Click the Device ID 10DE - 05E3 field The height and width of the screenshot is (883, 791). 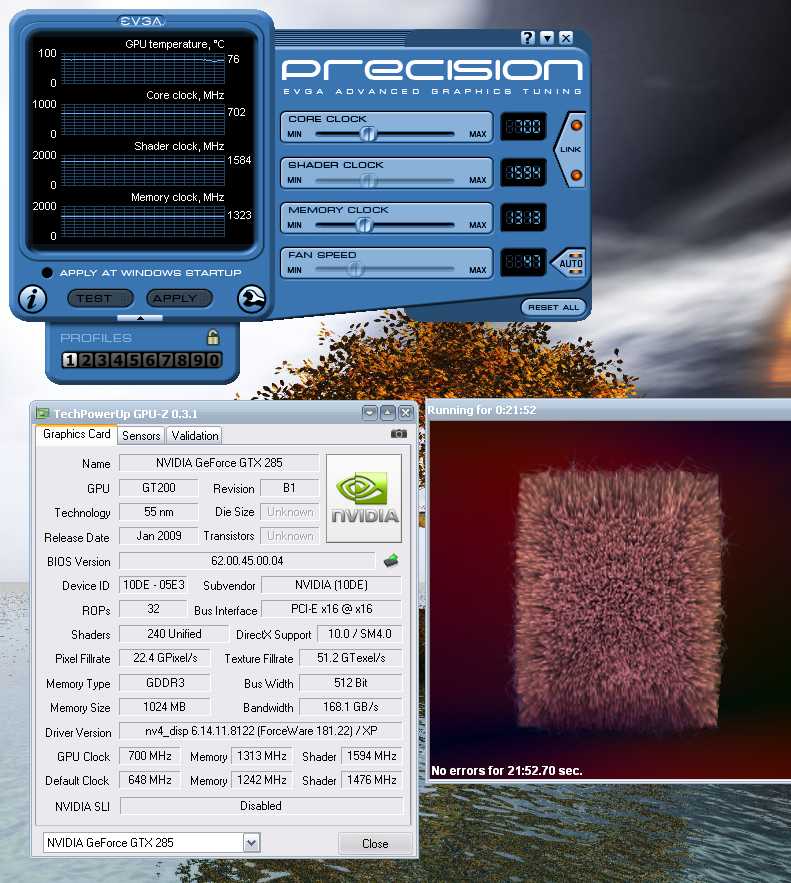pos(154,585)
